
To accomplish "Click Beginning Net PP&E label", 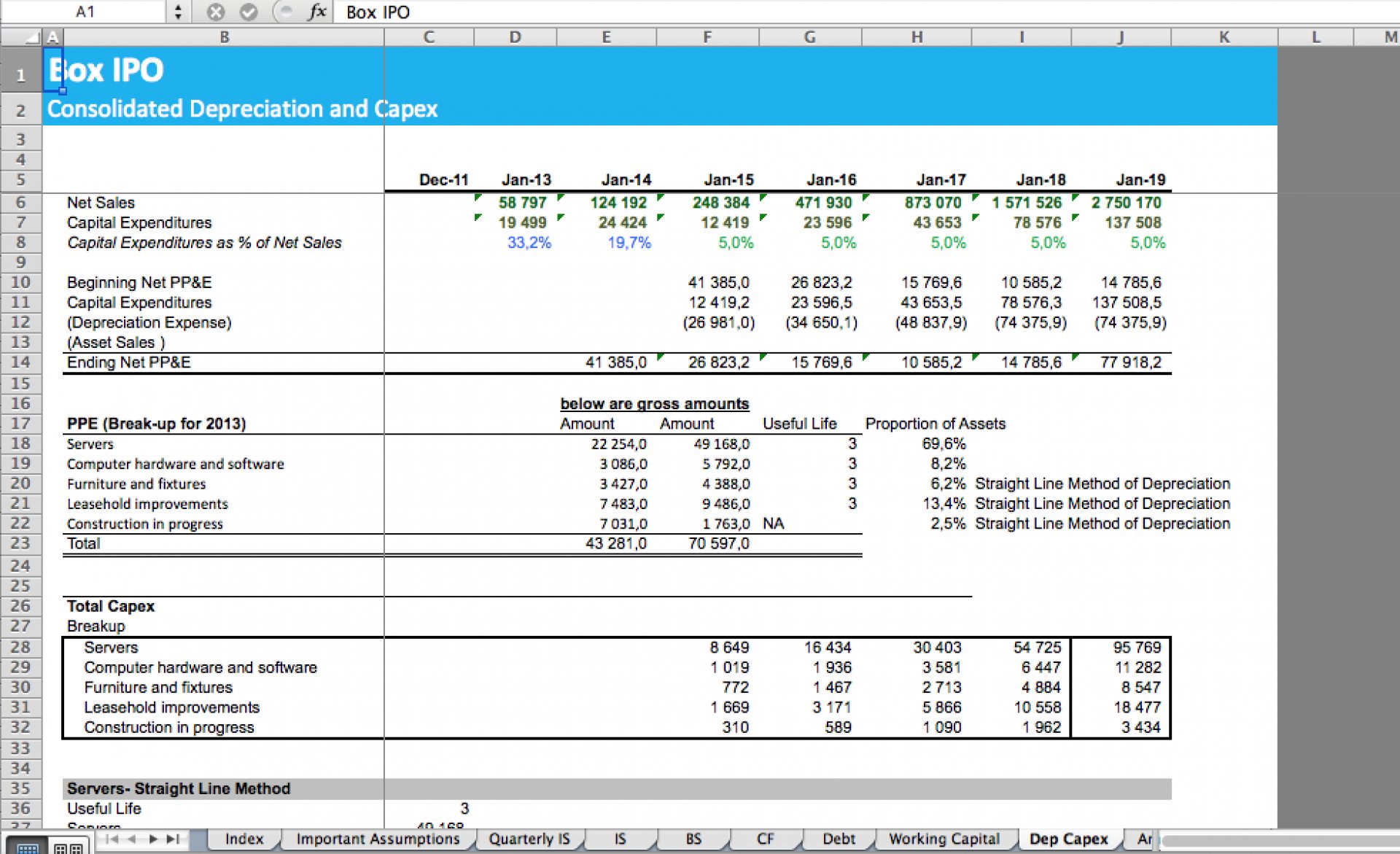I will coord(139,283).
